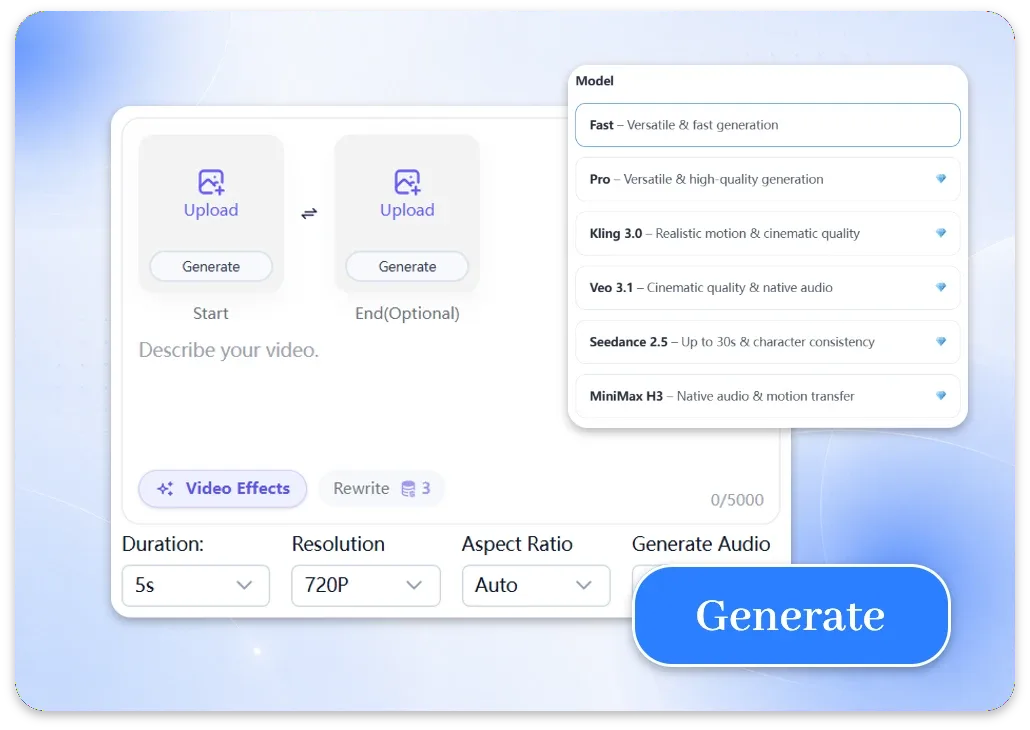Pick the MiniMax H3 model
Screen dimensions: 1030x730
tap(767, 396)
